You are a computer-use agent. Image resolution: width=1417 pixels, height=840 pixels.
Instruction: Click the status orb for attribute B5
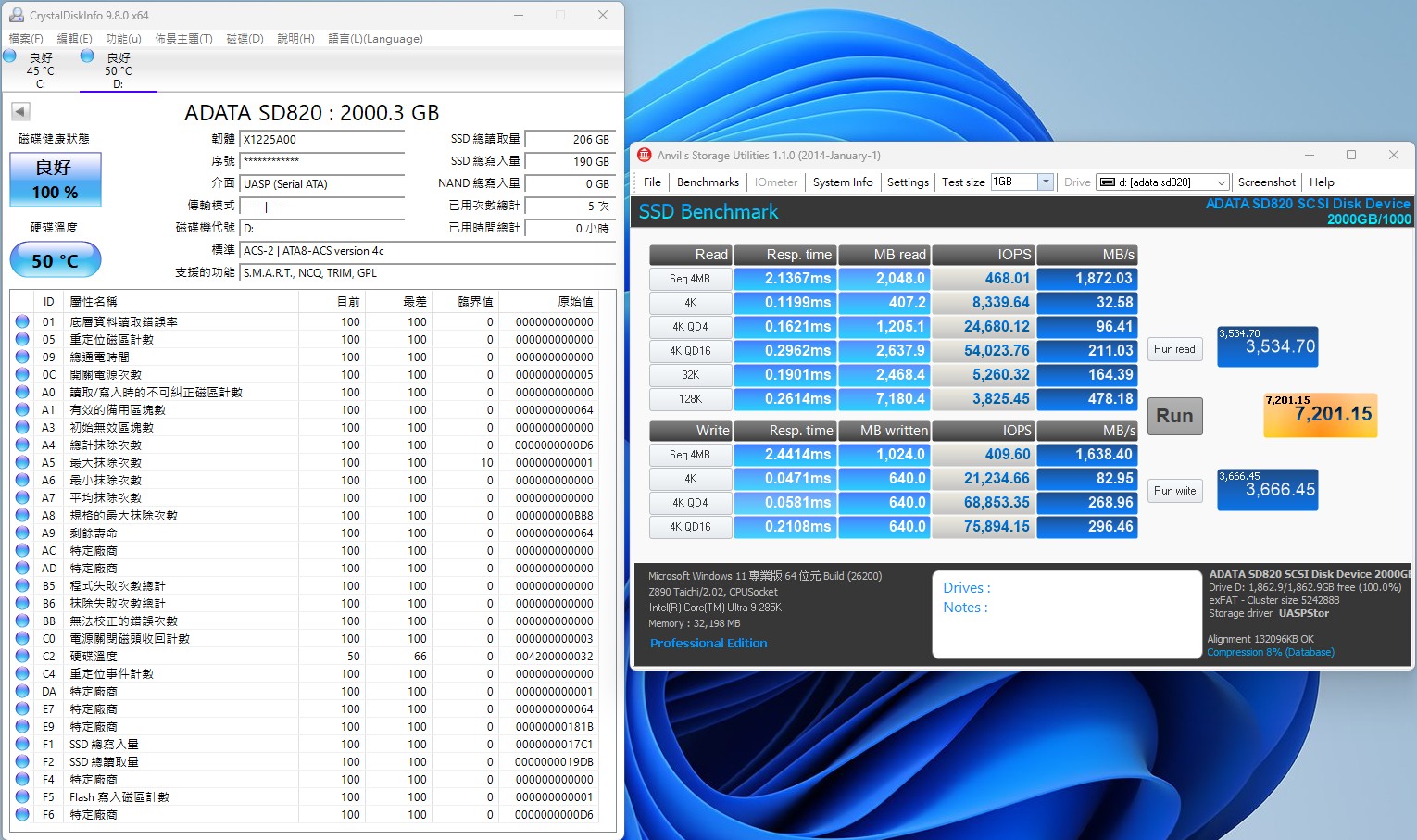[22, 585]
